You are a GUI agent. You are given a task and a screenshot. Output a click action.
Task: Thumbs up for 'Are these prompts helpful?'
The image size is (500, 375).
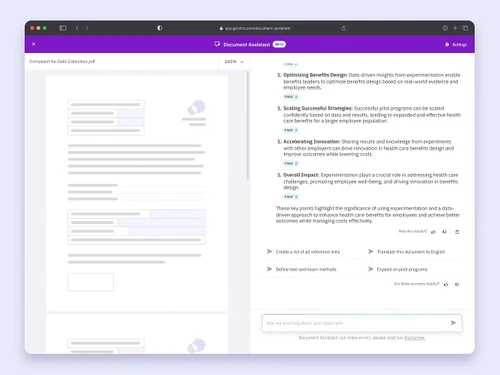446,284
